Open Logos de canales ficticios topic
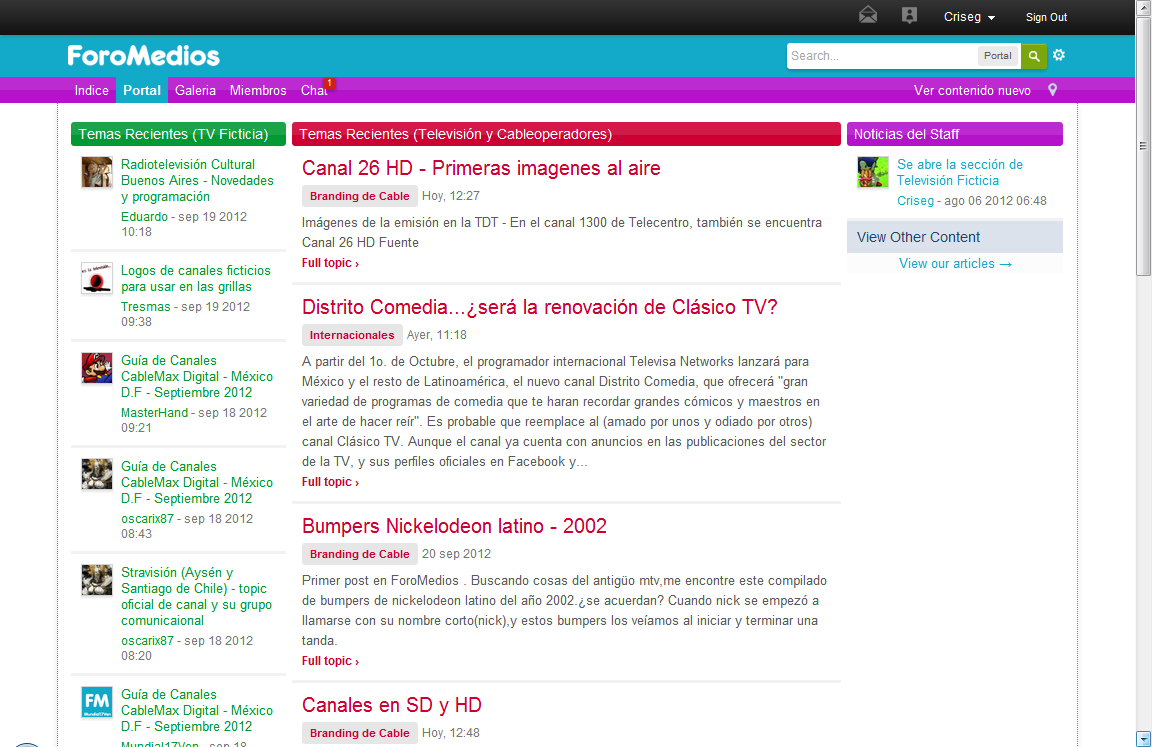Viewport: 1152px width, 747px height. click(x=195, y=278)
